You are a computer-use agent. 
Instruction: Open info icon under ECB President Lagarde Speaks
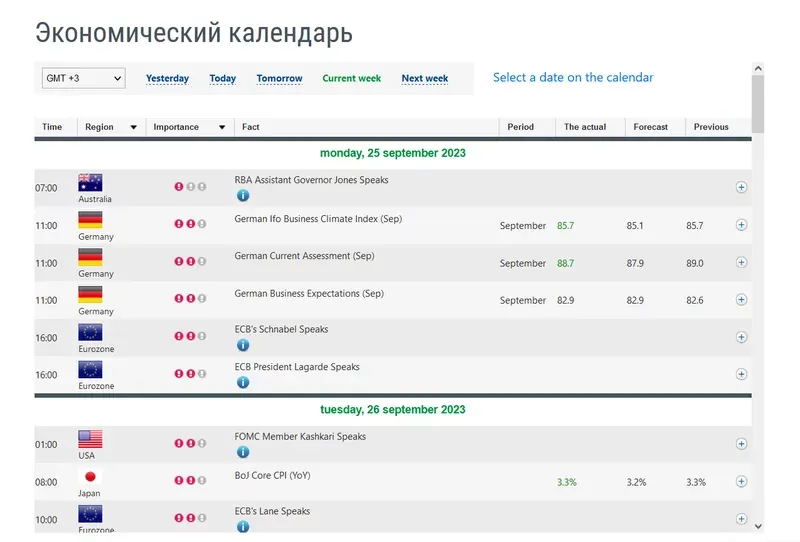[x=243, y=382]
